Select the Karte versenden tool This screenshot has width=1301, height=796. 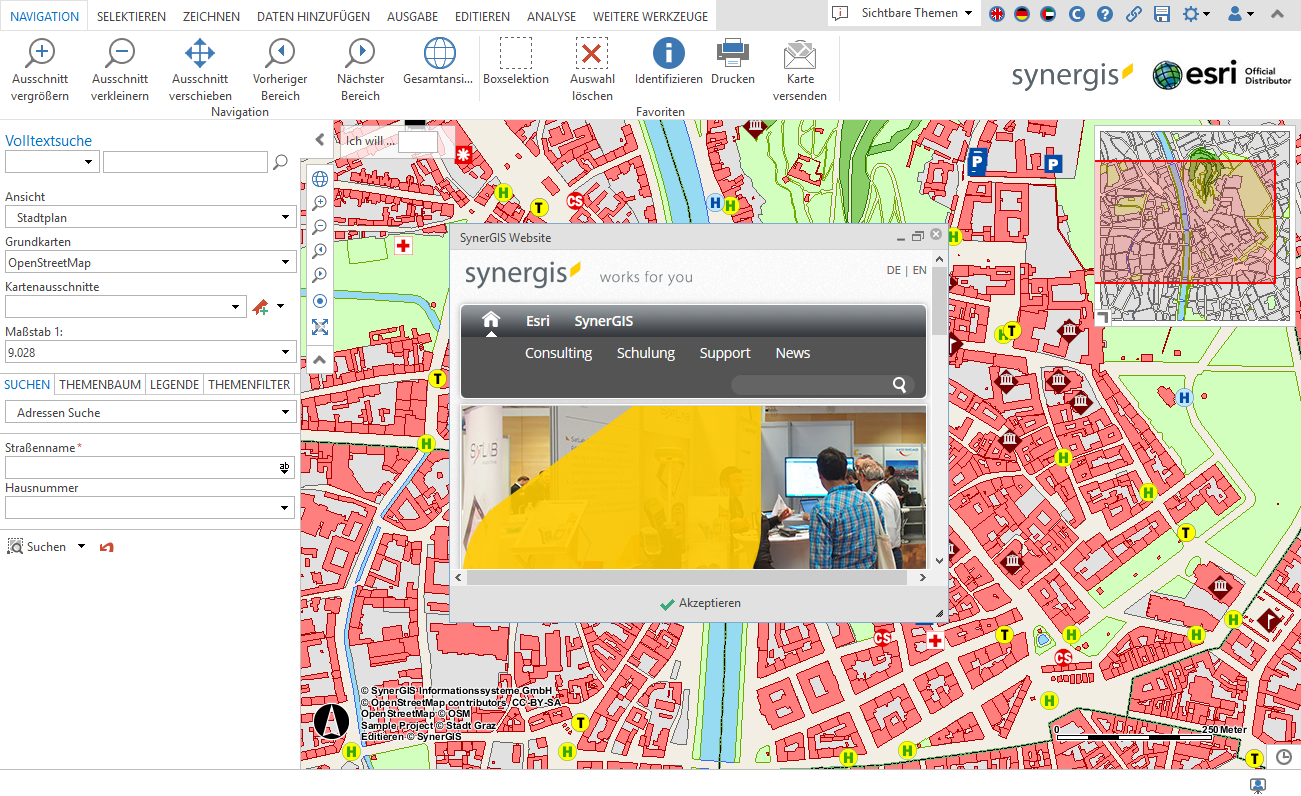(799, 62)
